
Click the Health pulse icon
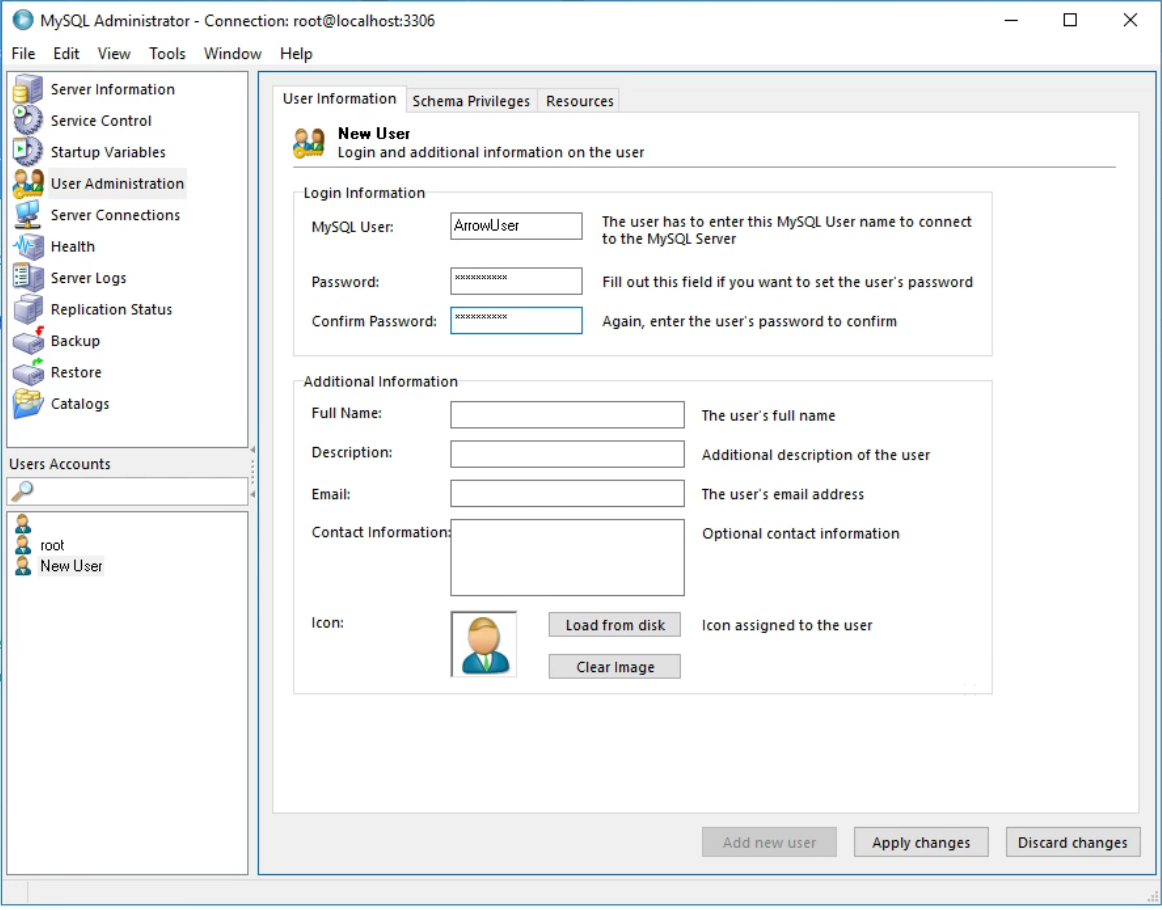[x=27, y=246]
